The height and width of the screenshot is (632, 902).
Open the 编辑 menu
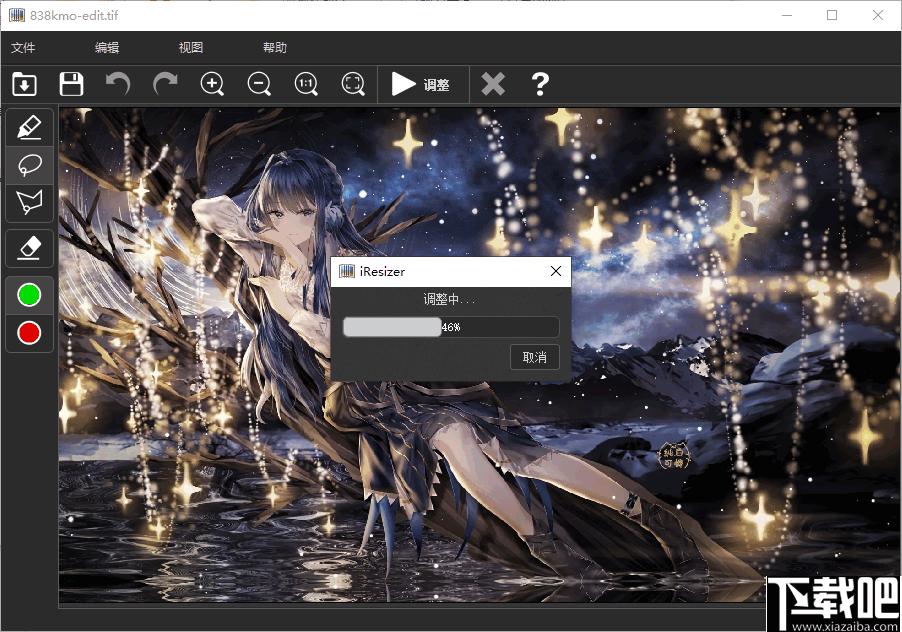107,48
